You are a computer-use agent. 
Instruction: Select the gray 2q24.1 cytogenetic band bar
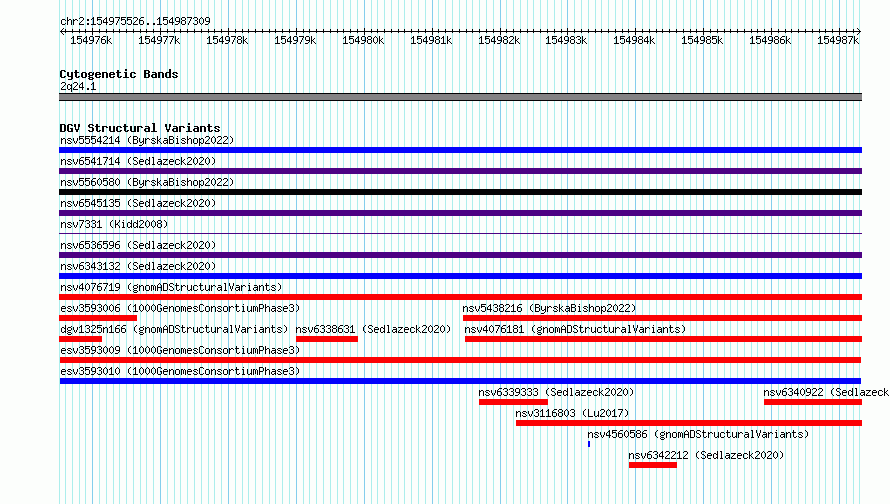460,97
